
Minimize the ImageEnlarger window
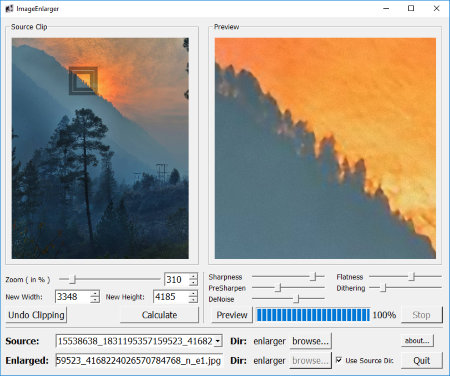coord(386,8)
